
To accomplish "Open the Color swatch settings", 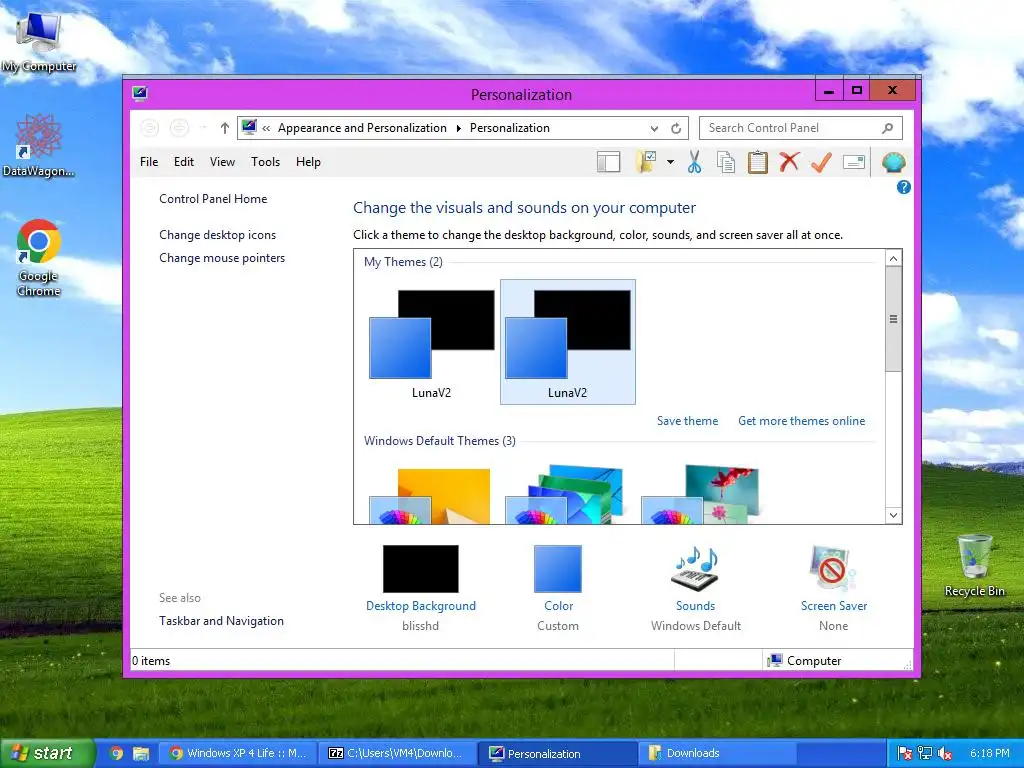I will coord(558,569).
